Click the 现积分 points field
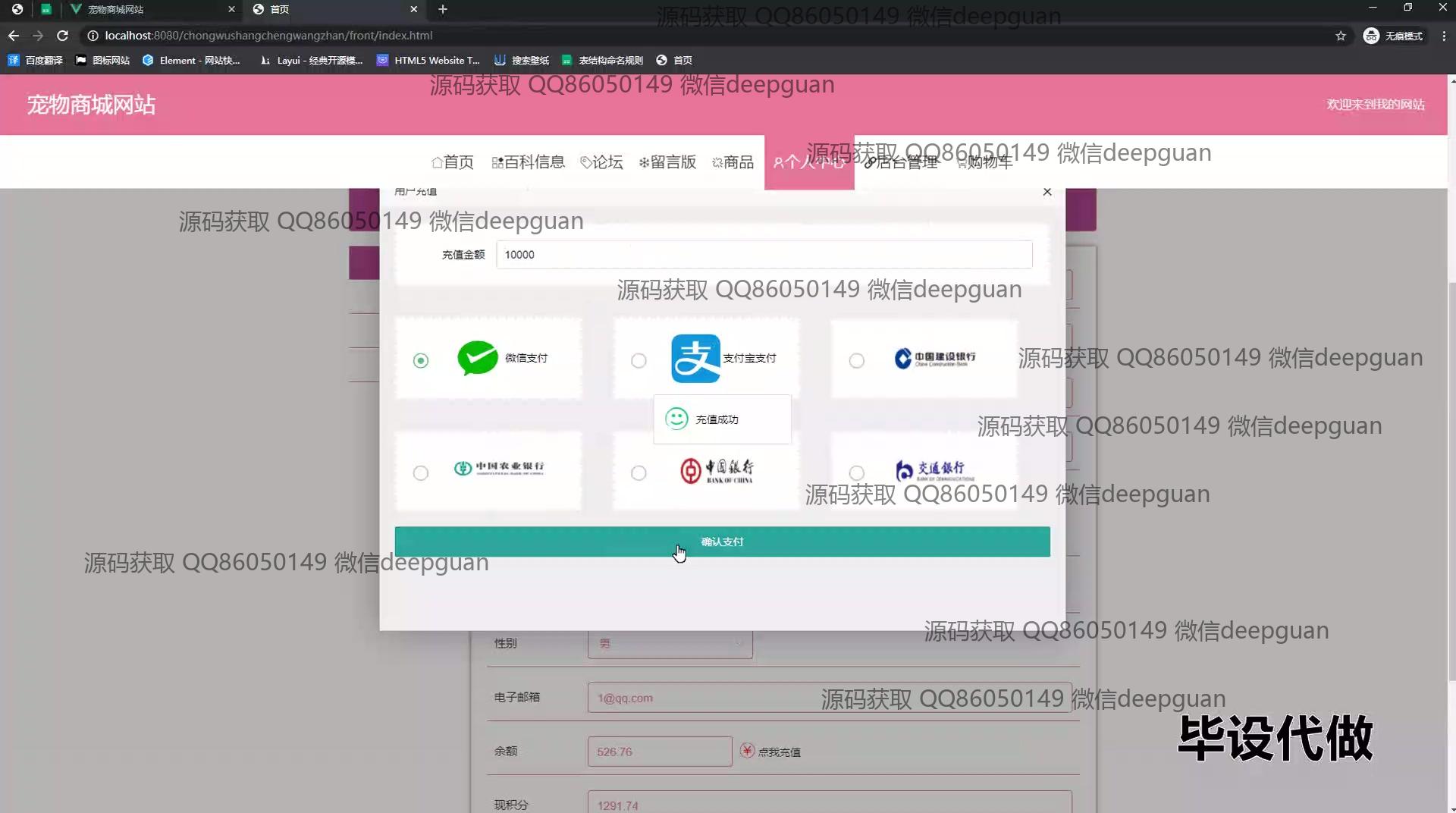 click(830, 802)
